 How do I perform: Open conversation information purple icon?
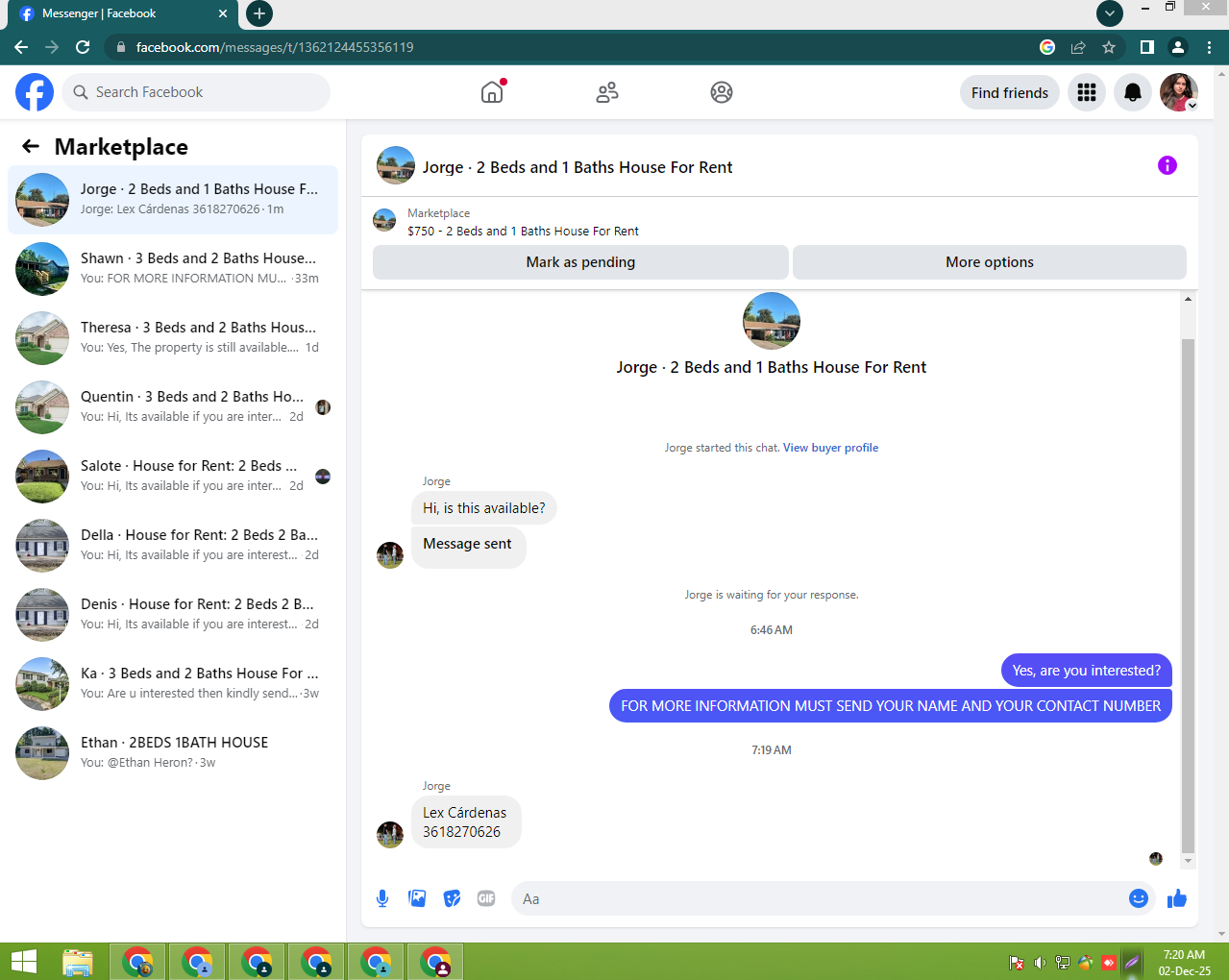pyautogui.click(x=1168, y=165)
